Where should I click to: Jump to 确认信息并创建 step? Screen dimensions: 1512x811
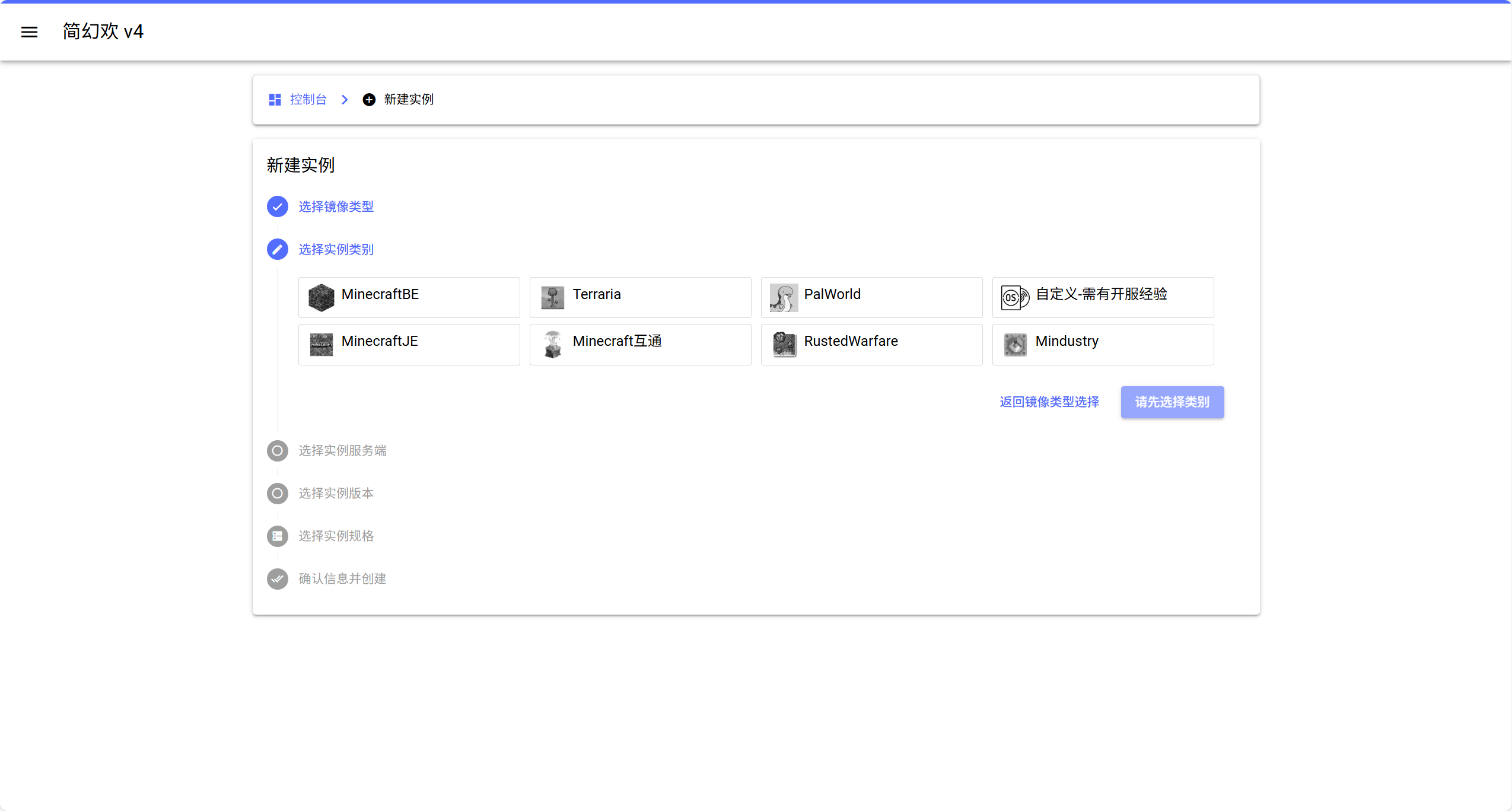click(x=342, y=579)
